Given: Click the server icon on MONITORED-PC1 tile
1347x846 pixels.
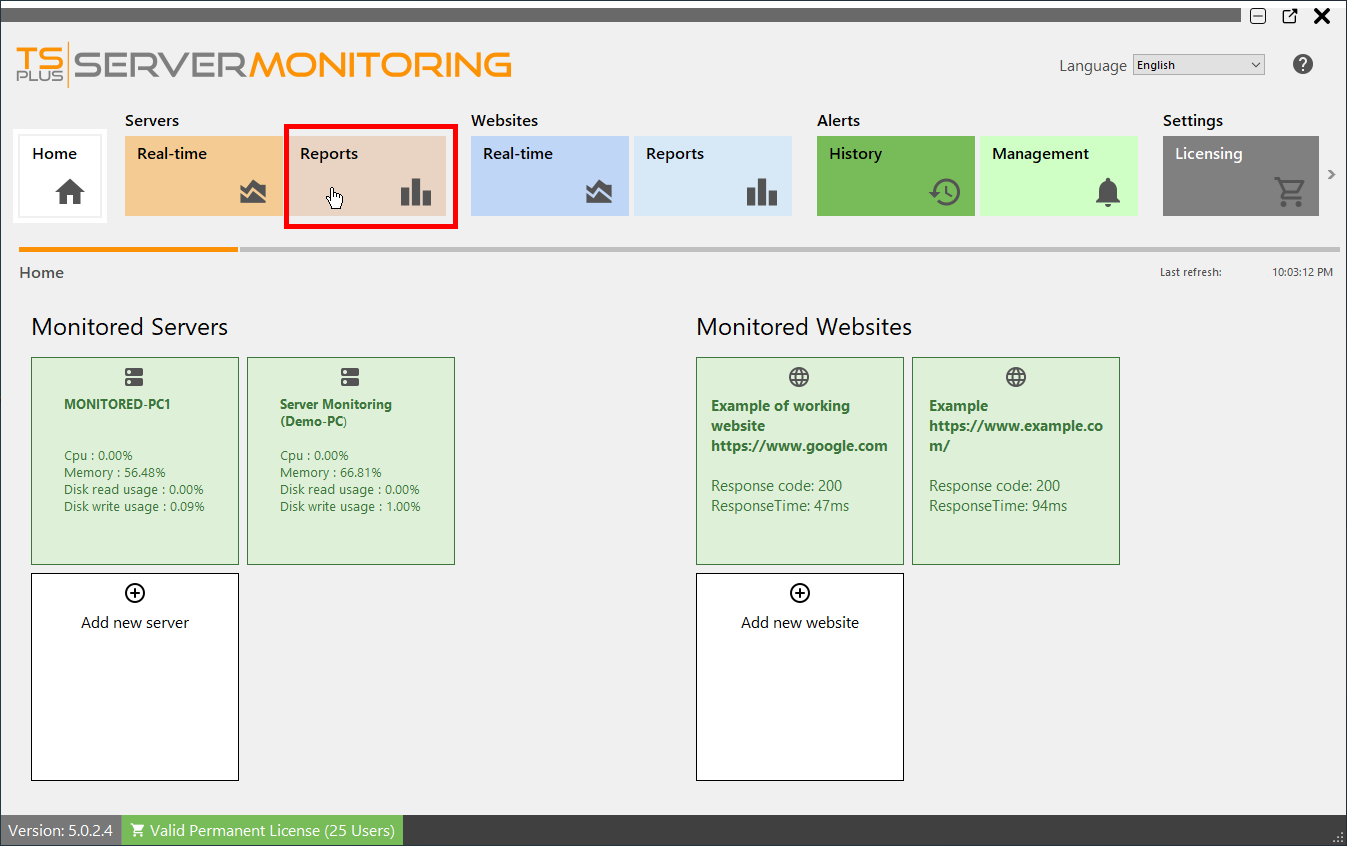Looking at the screenshot, I should tap(134, 377).
